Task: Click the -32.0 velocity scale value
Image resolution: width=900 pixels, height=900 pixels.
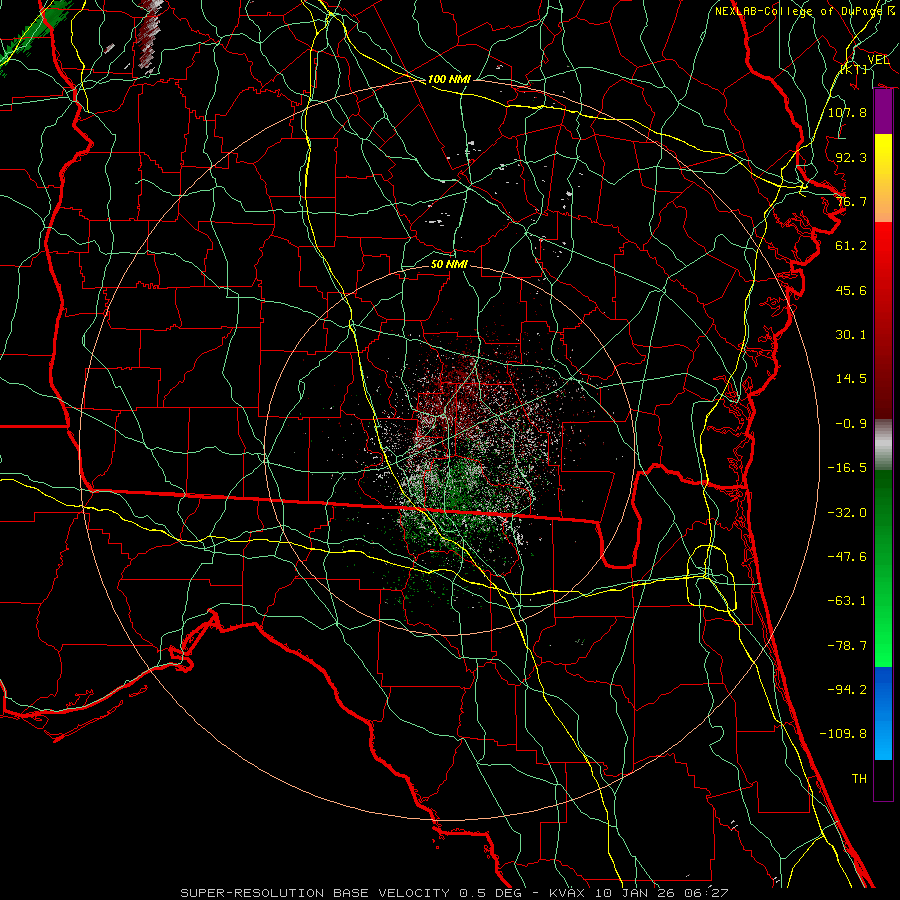Action: 847,513
